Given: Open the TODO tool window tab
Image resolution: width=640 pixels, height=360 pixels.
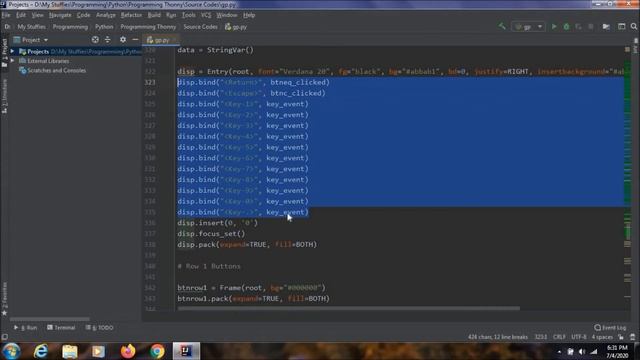Looking at the screenshot, I should (x=100, y=328).
